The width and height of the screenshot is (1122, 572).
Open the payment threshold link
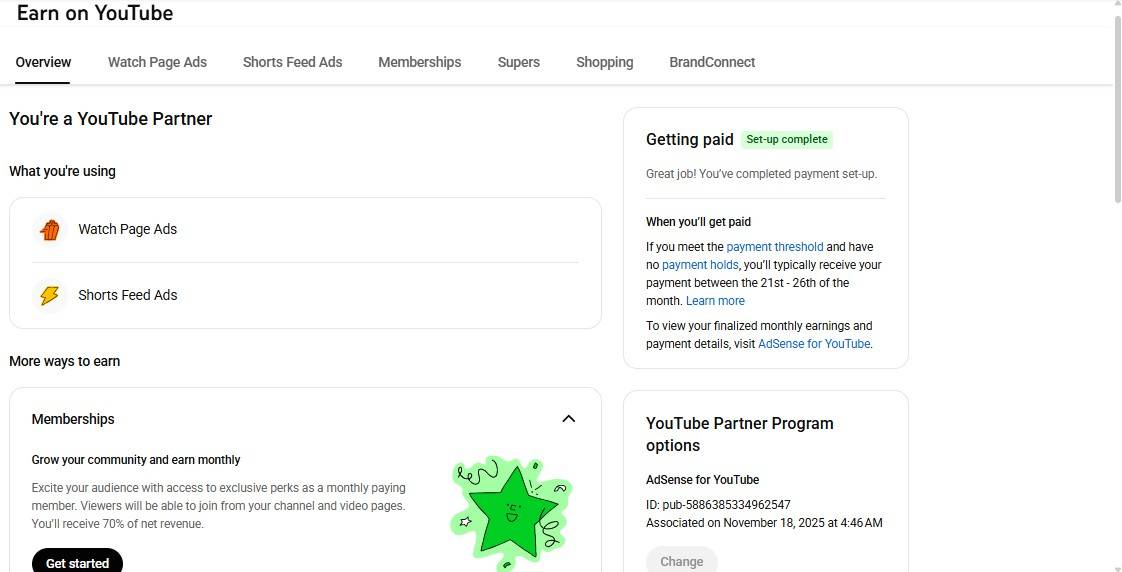click(774, 247)
